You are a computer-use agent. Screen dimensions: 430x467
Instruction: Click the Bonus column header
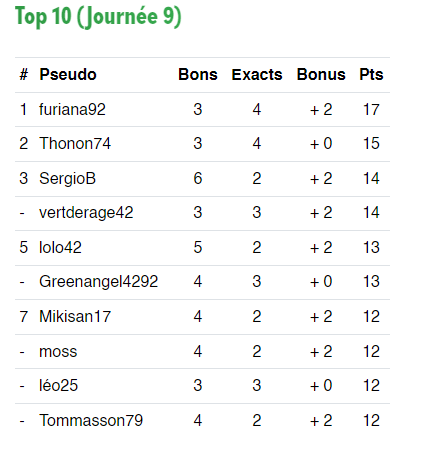click(321, 74)
